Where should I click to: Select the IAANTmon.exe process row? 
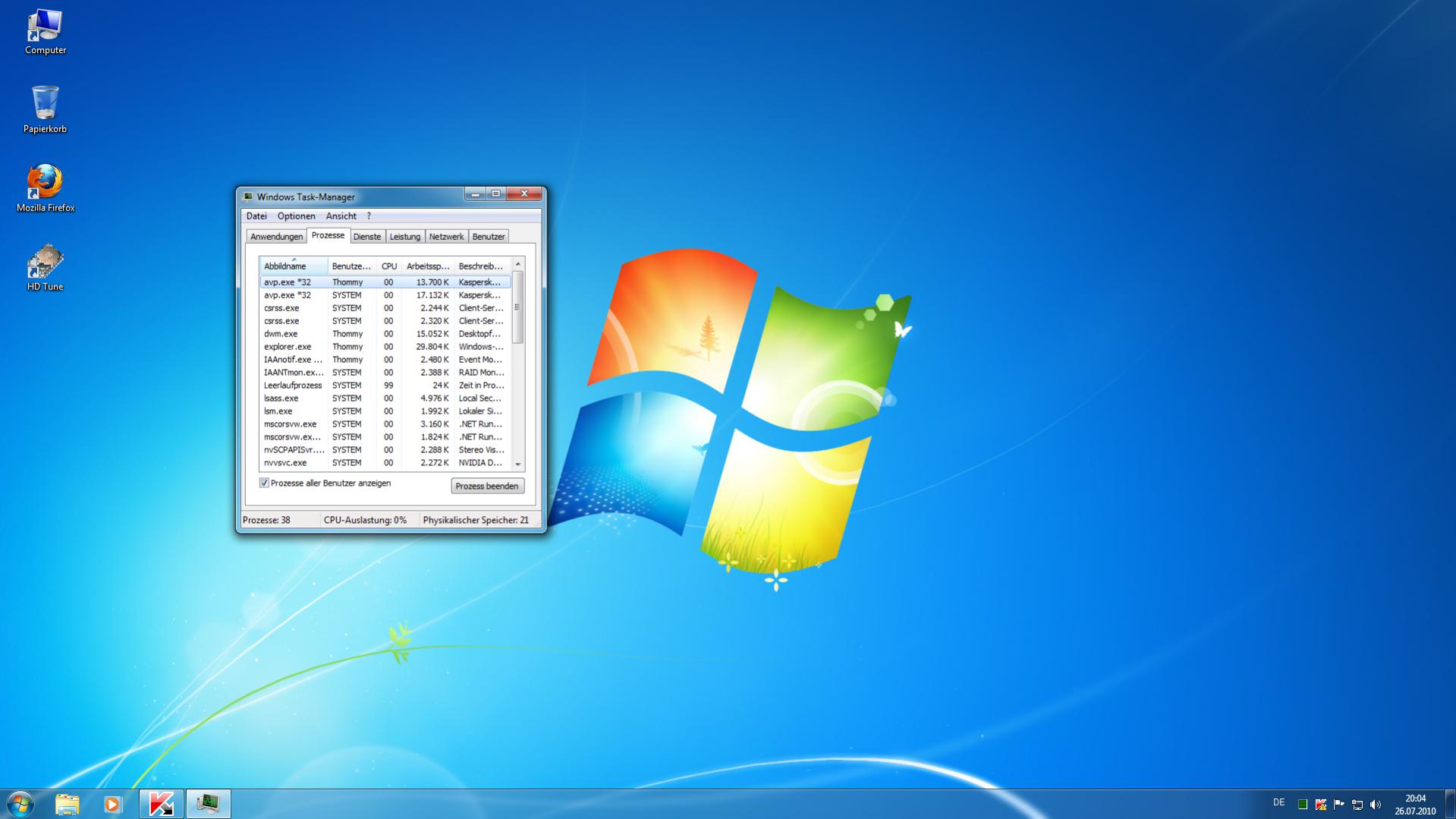[x=385, y=373]
